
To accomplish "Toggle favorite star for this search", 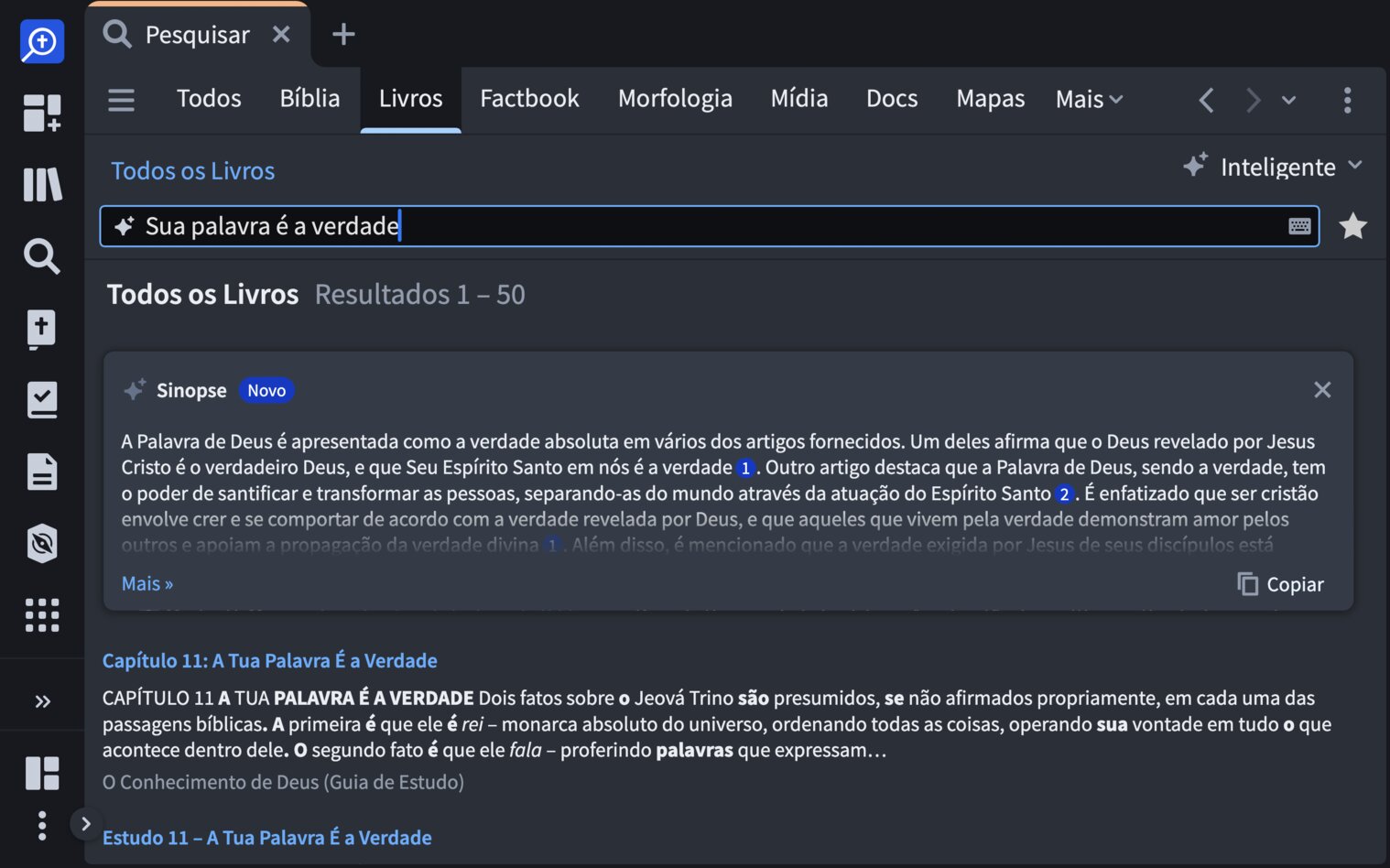I will 1352,226.
